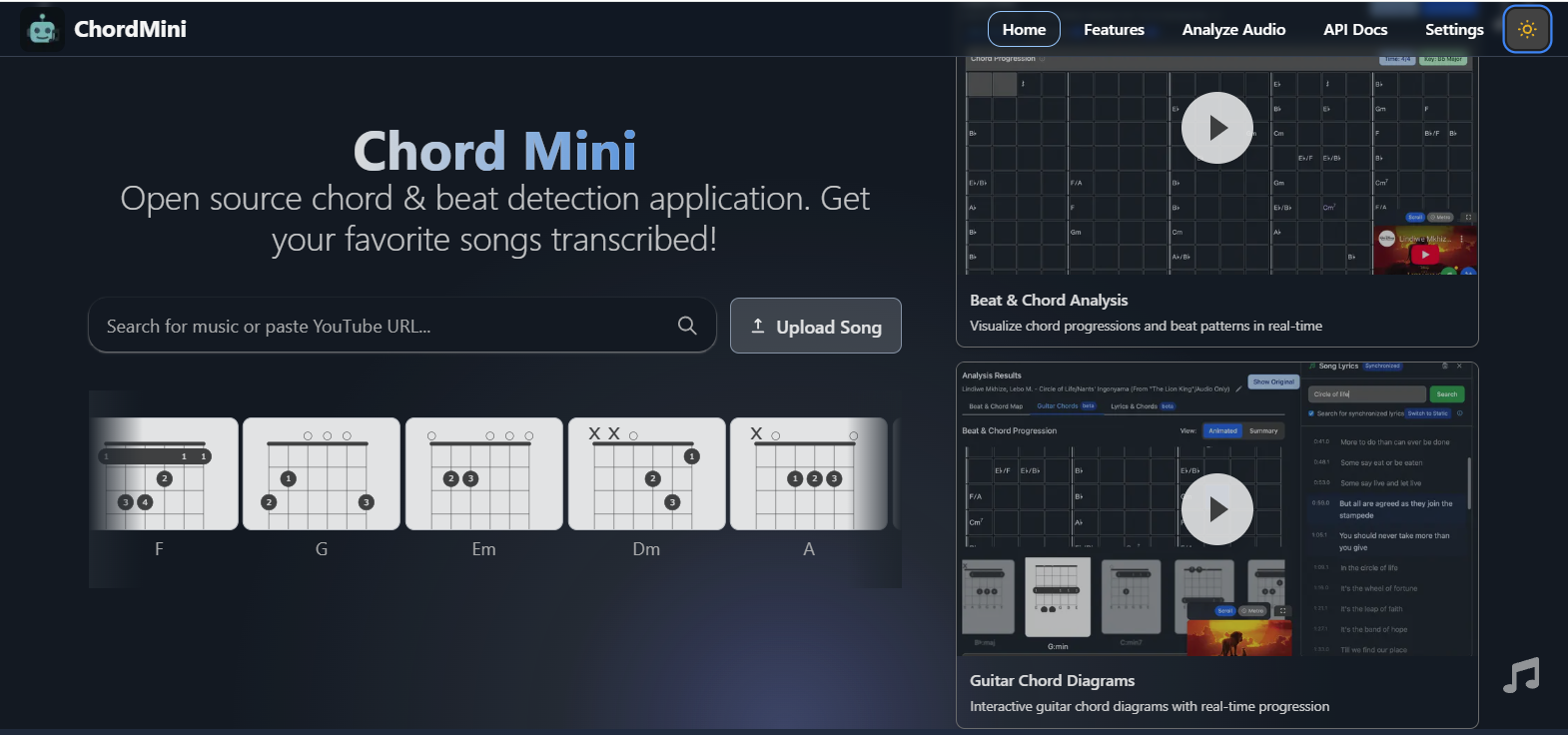This screenshot has height=735, width=1568.
Task: Click the floating music note icon
Action: click(1521, 676)
